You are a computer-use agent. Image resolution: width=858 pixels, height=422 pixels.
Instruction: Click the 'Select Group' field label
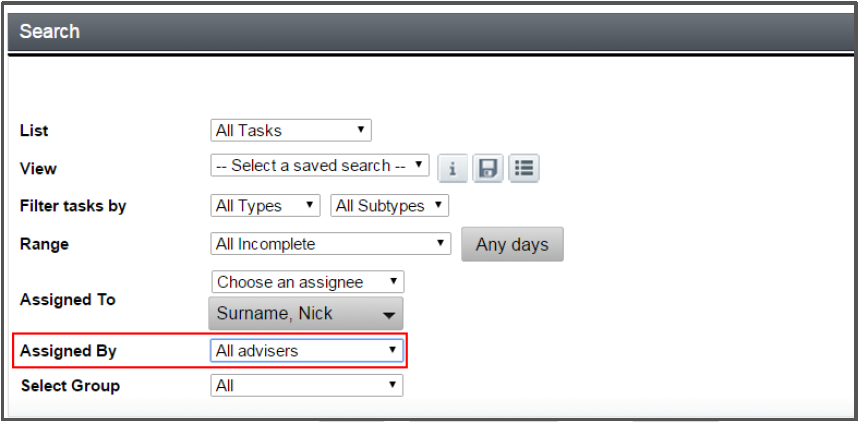69,385
